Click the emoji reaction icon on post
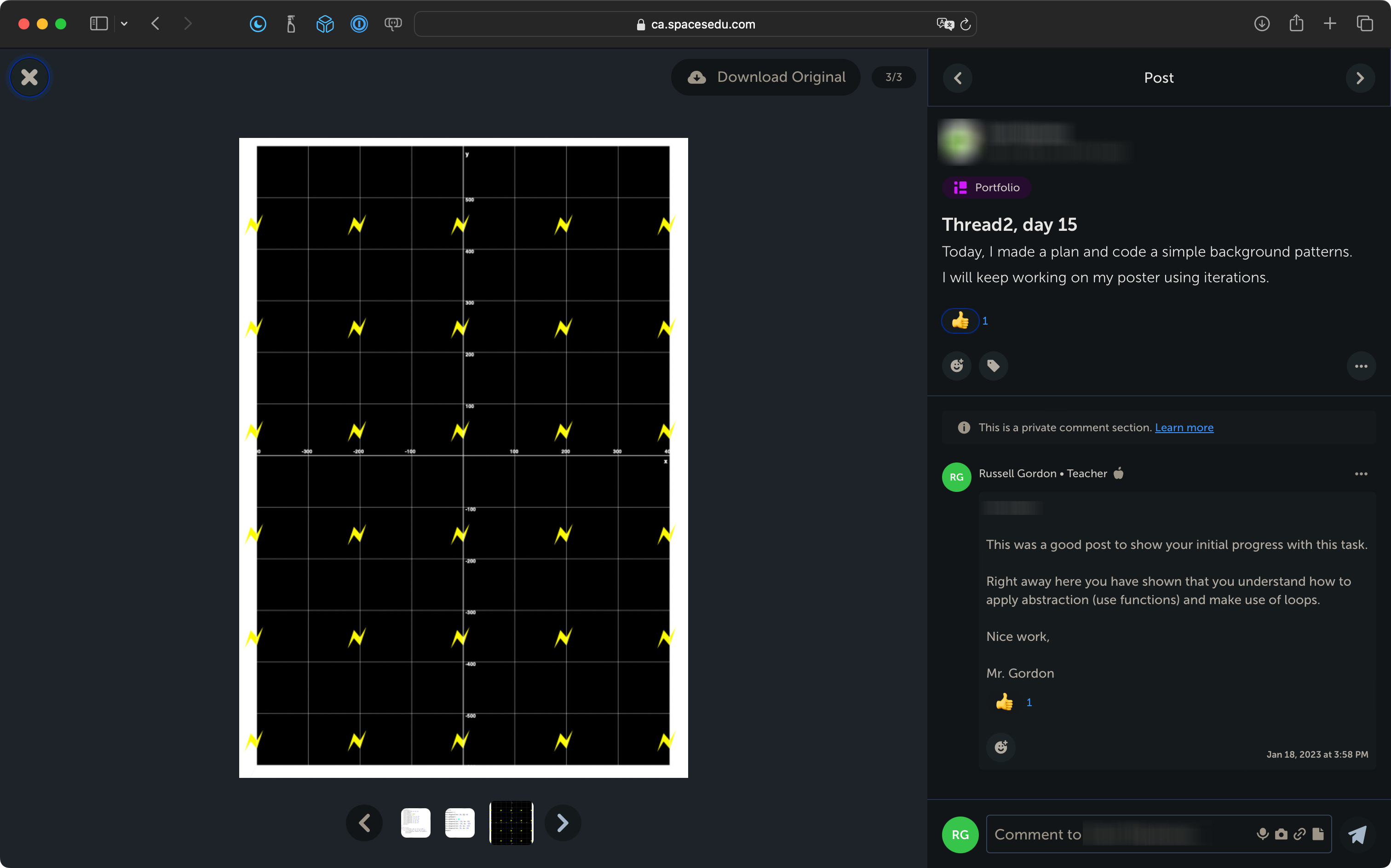 pos(957,365)
